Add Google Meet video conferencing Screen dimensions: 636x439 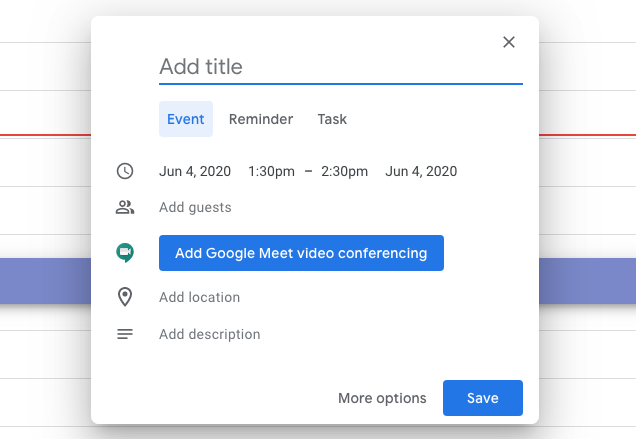coord(301,253)
